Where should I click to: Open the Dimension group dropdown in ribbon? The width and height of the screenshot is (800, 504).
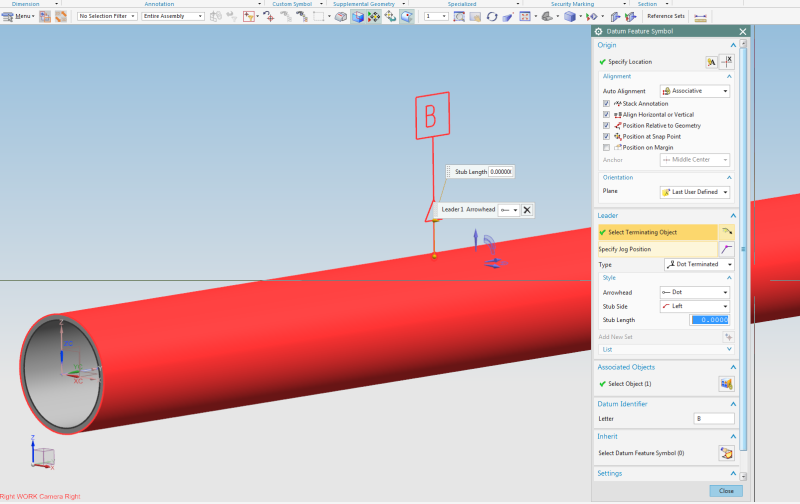pos(56,4)
